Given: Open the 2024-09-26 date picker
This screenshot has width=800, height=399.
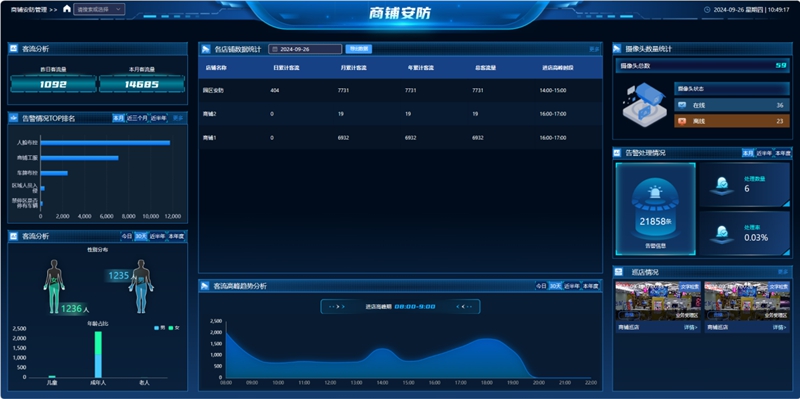Looking at the screenshot, I should pos(305,49).
